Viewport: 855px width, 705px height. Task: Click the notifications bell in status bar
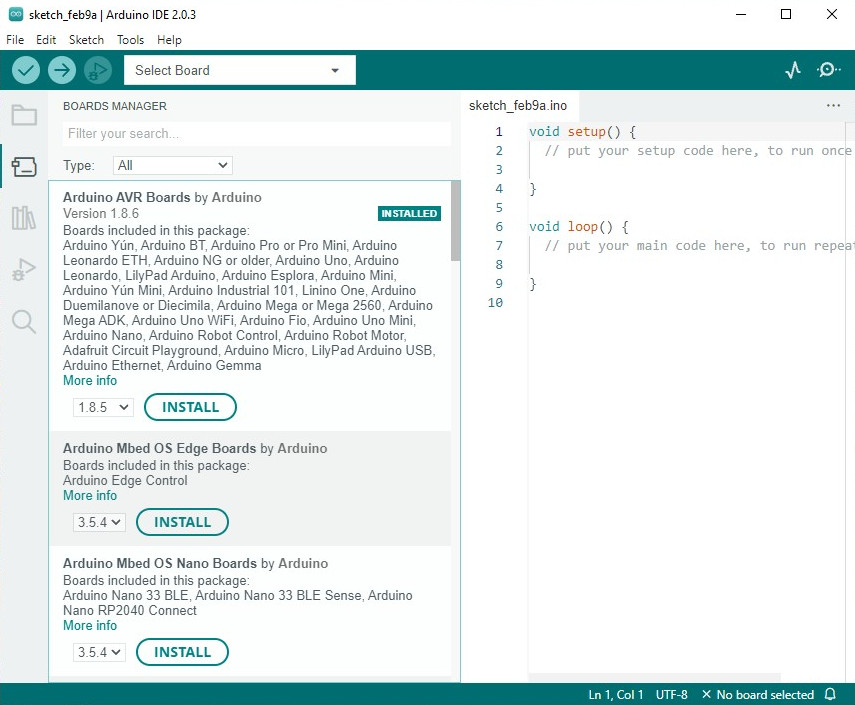click(830, 694)
